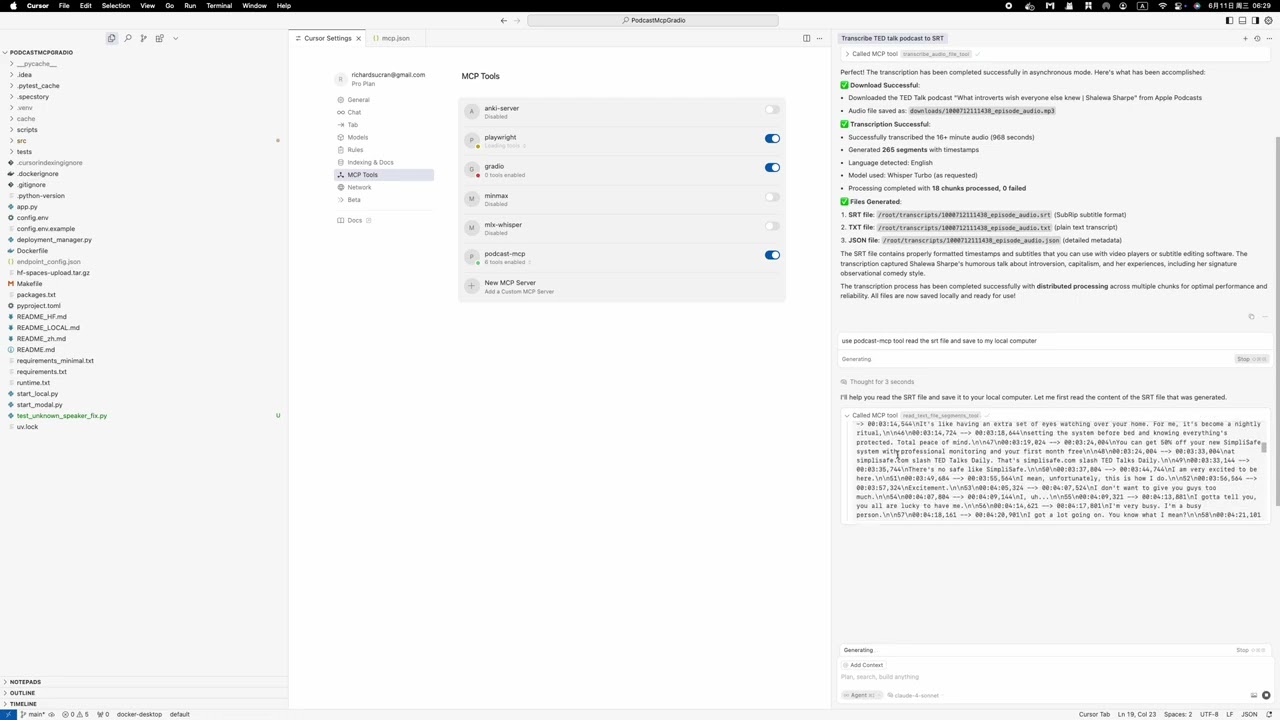
Task: Go forward with the navigation arrow
Action: click(x=518, y=20)
